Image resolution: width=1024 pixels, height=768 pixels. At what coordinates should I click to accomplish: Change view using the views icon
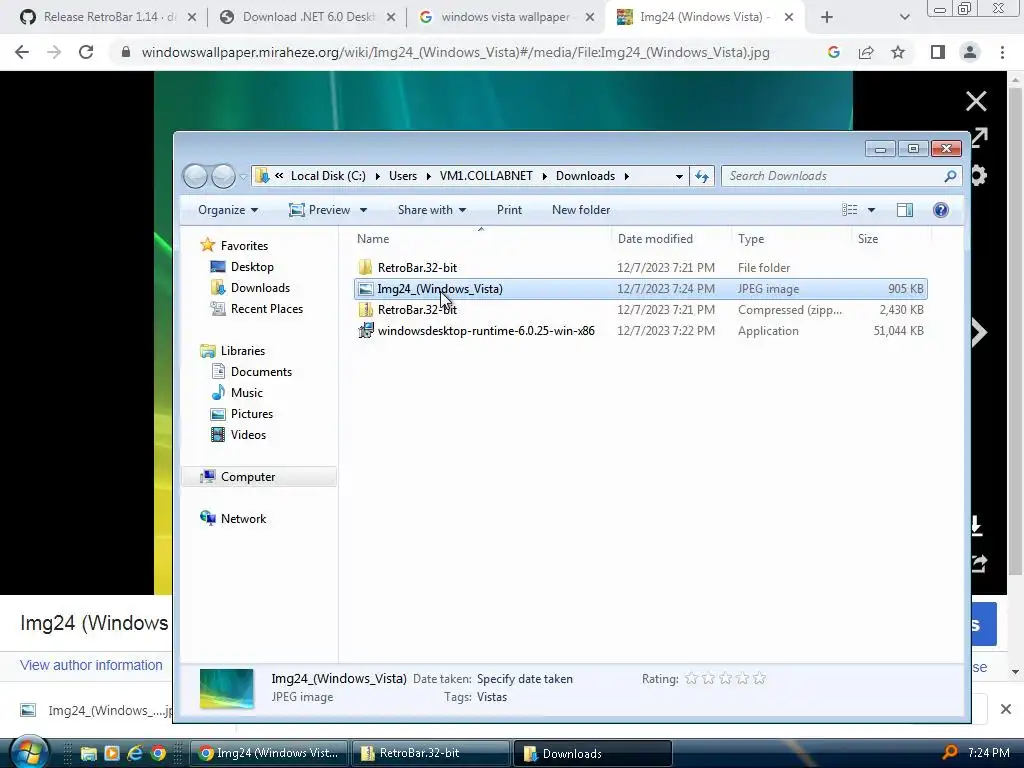point(850,210)
